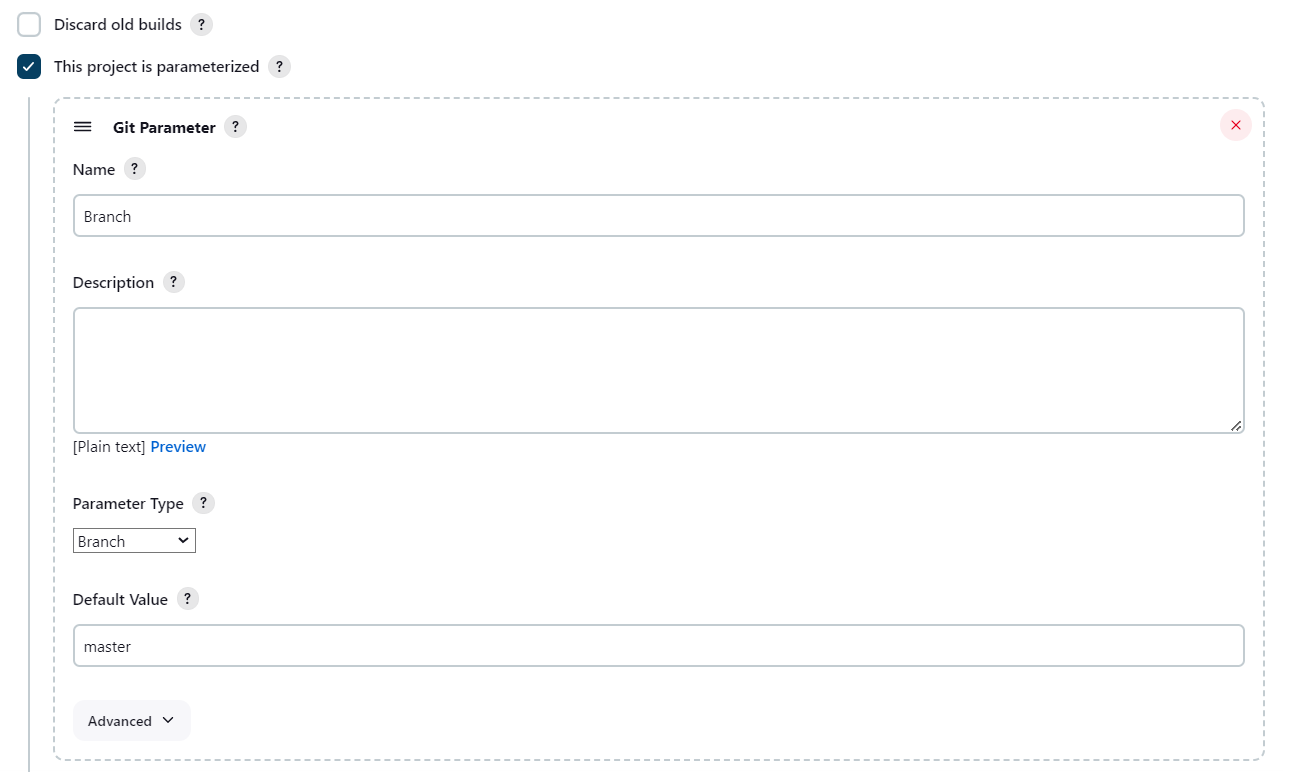Open help for Parameter Type
1290x772 pixels.
pyautogui.click(x=203, y=503)
